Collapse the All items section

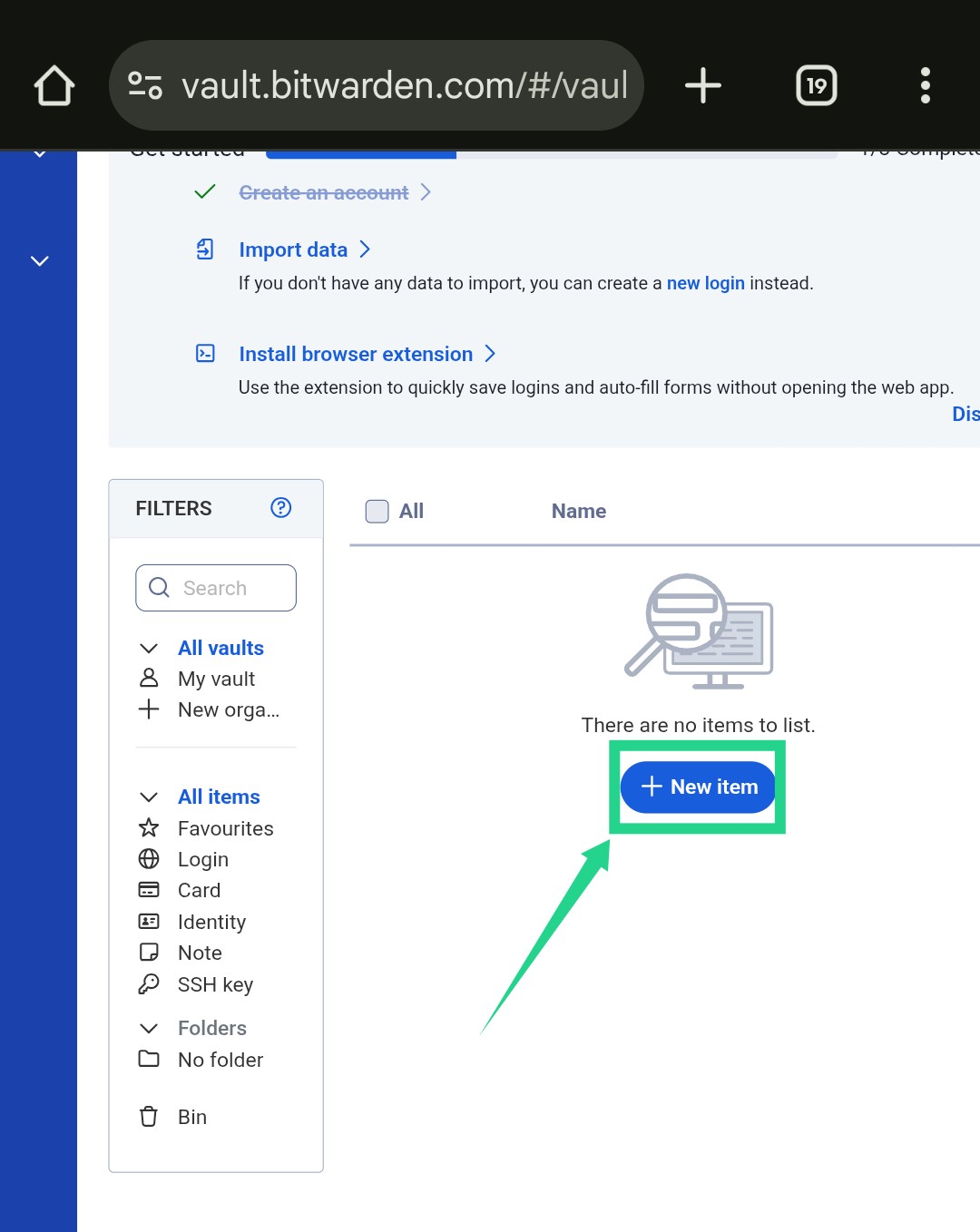149,797
